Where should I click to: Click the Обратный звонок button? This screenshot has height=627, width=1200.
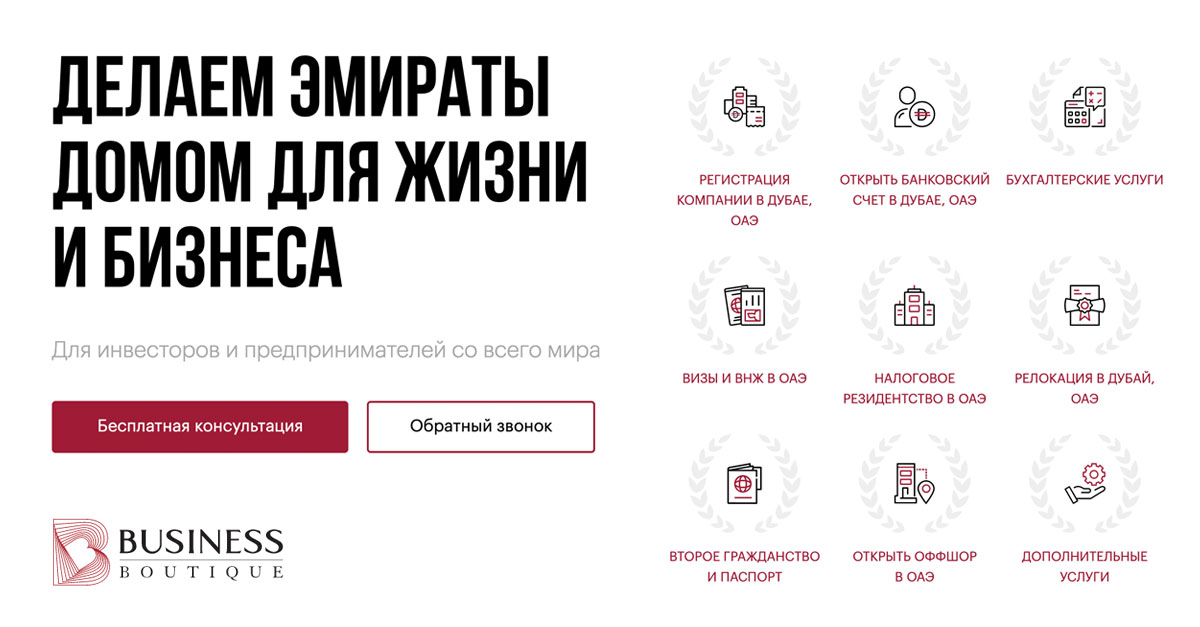pos(481,426)
